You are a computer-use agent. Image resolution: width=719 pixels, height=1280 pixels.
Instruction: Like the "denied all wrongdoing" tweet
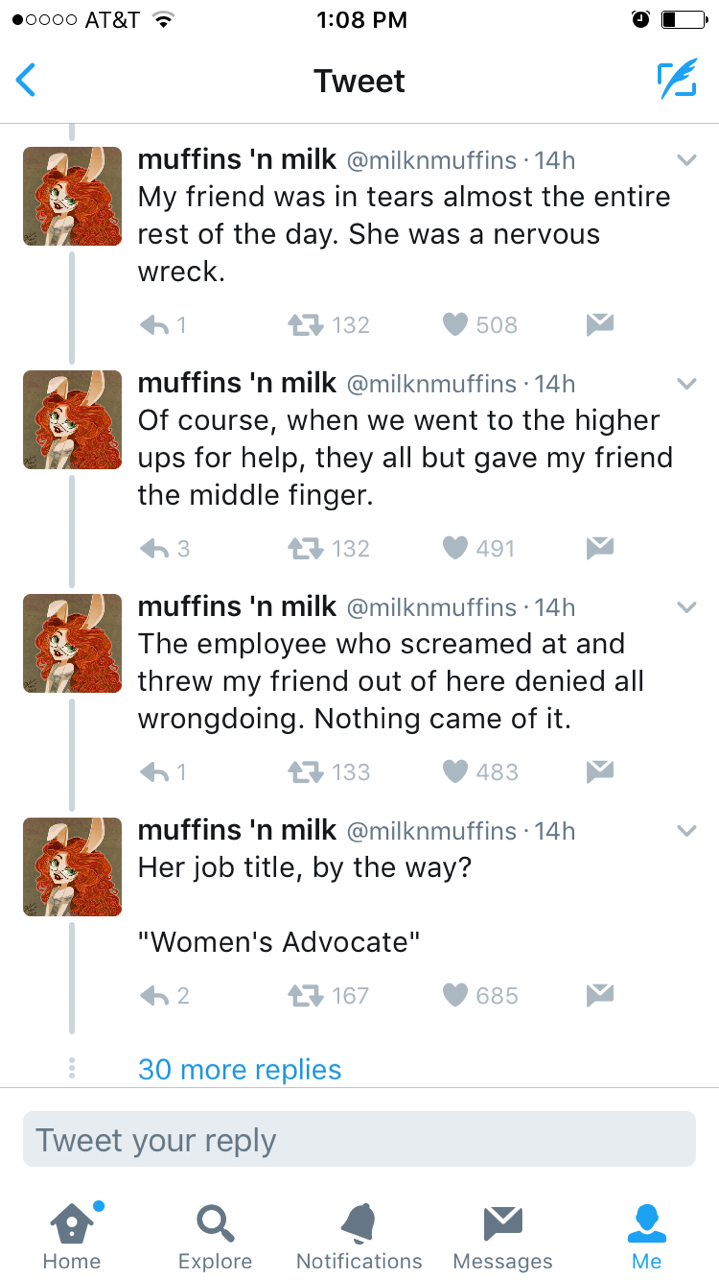click(x=456, y=771)
